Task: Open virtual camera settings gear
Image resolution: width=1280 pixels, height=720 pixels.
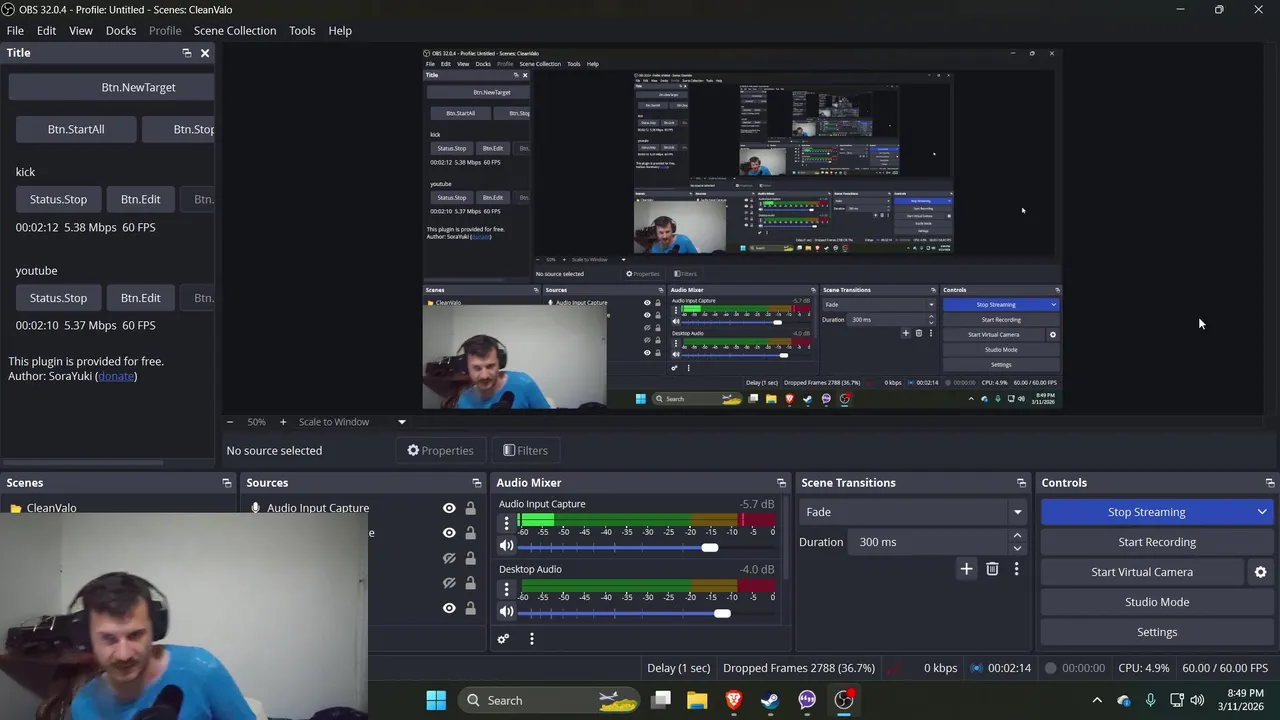Action: [x=1260, y=572]
